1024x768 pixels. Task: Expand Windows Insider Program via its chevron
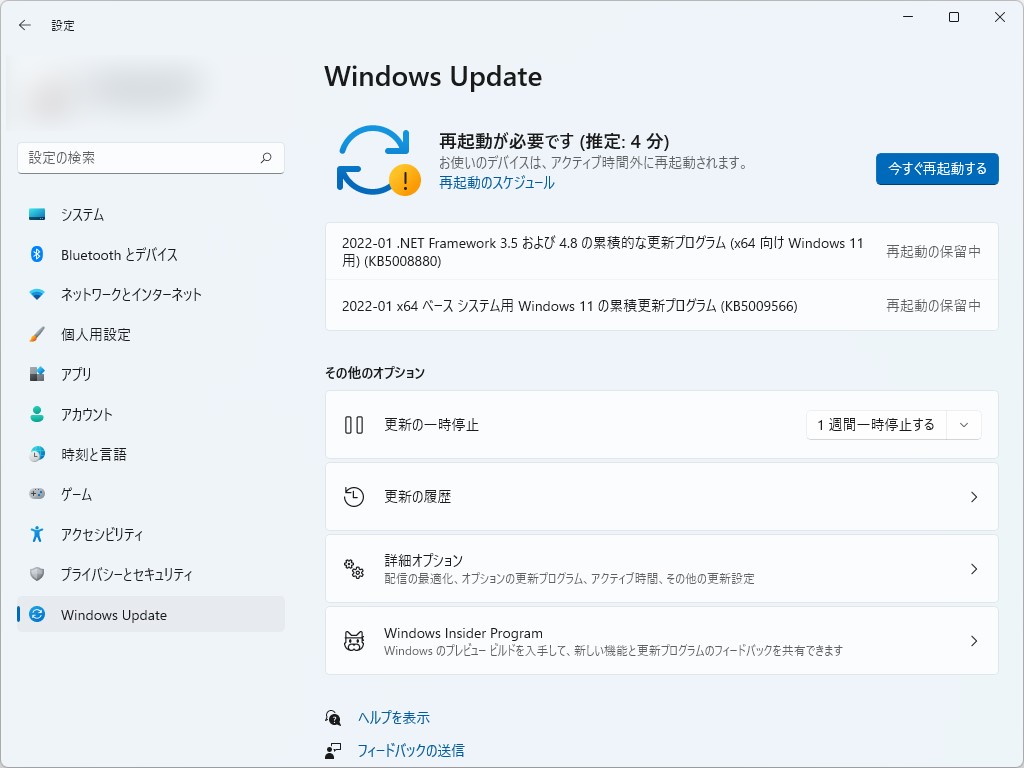(974, 640)
